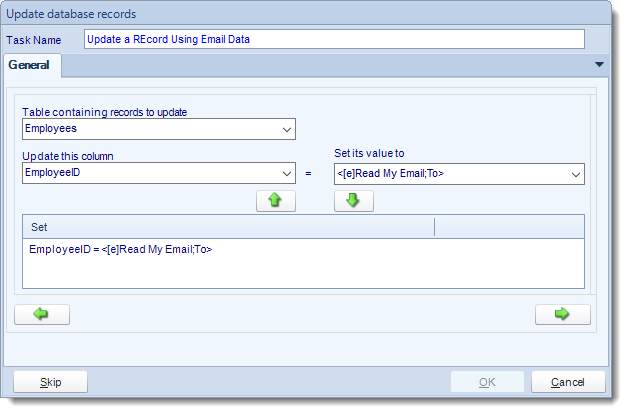
Task: Click the Skip button
Action: coord(50,382)
